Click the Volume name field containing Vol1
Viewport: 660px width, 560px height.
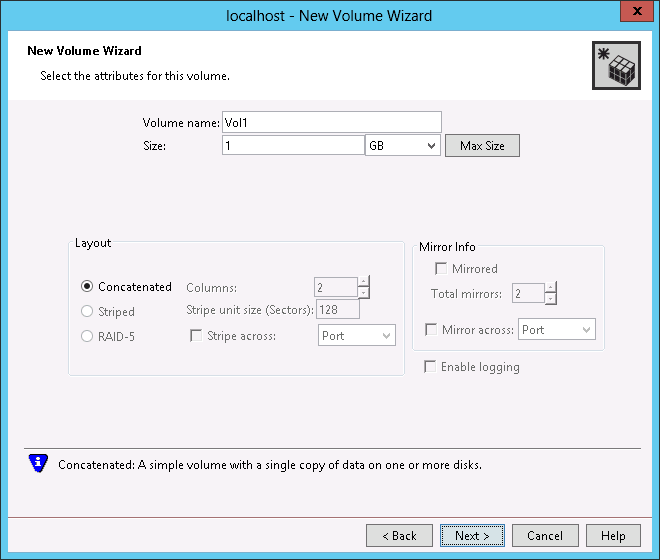(x=332, y=123)
